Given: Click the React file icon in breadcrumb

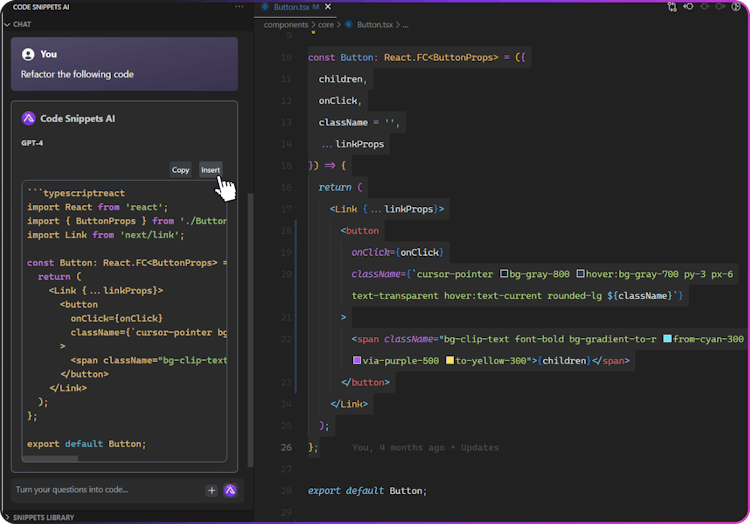Looking at the screenshot, I should [349, 25].
